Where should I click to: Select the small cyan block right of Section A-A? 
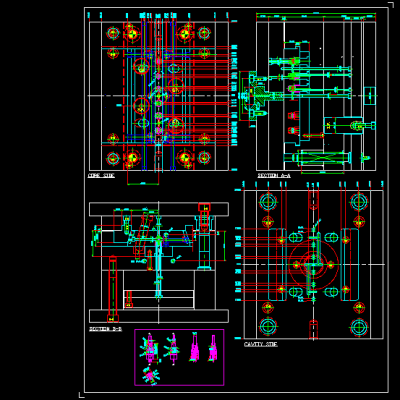coord(370,96)
